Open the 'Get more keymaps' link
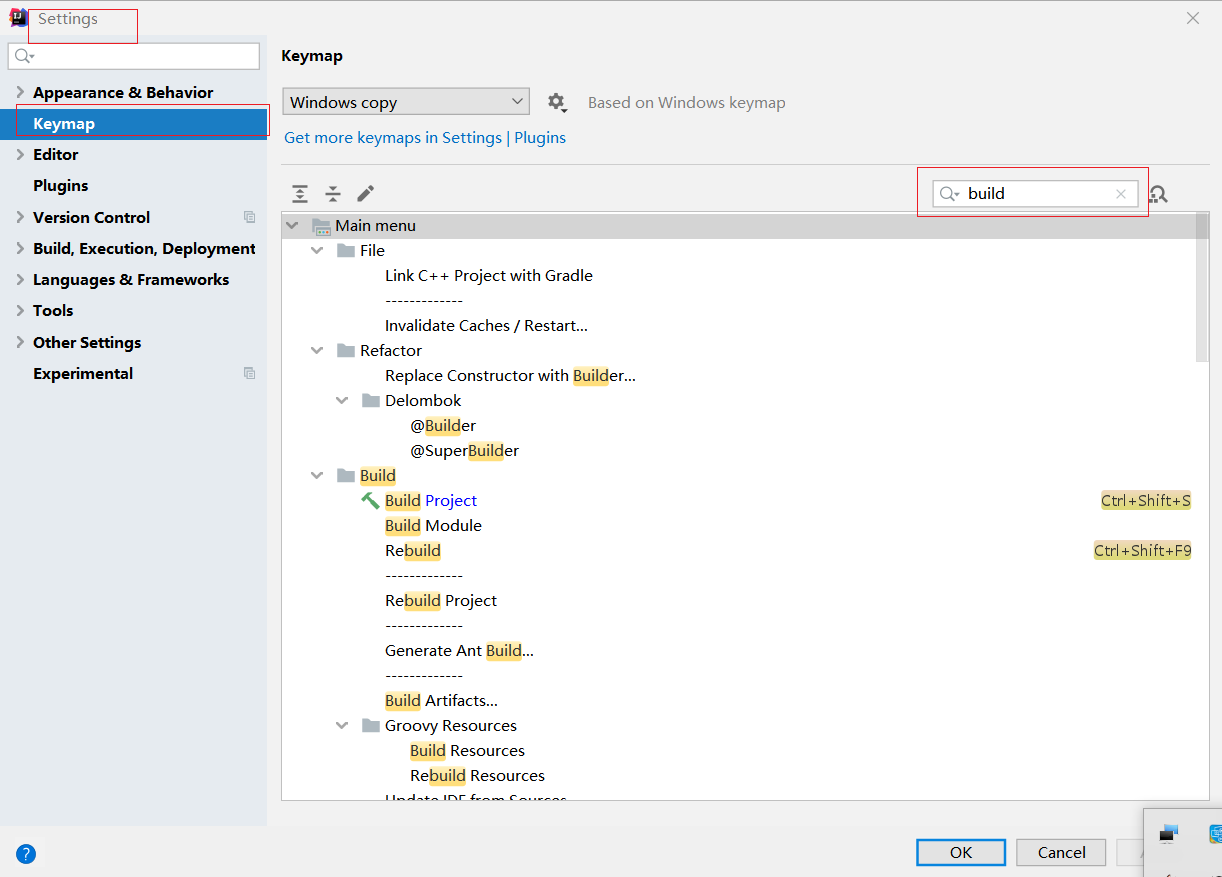This screenshot has height=877, width=1222. pos(425,138)
